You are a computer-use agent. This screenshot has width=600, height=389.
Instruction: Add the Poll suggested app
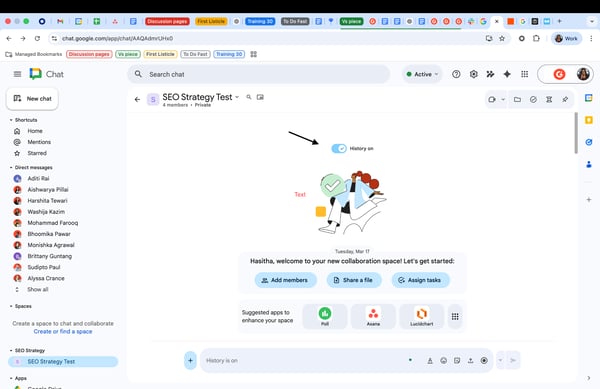[x=325, y=316]
